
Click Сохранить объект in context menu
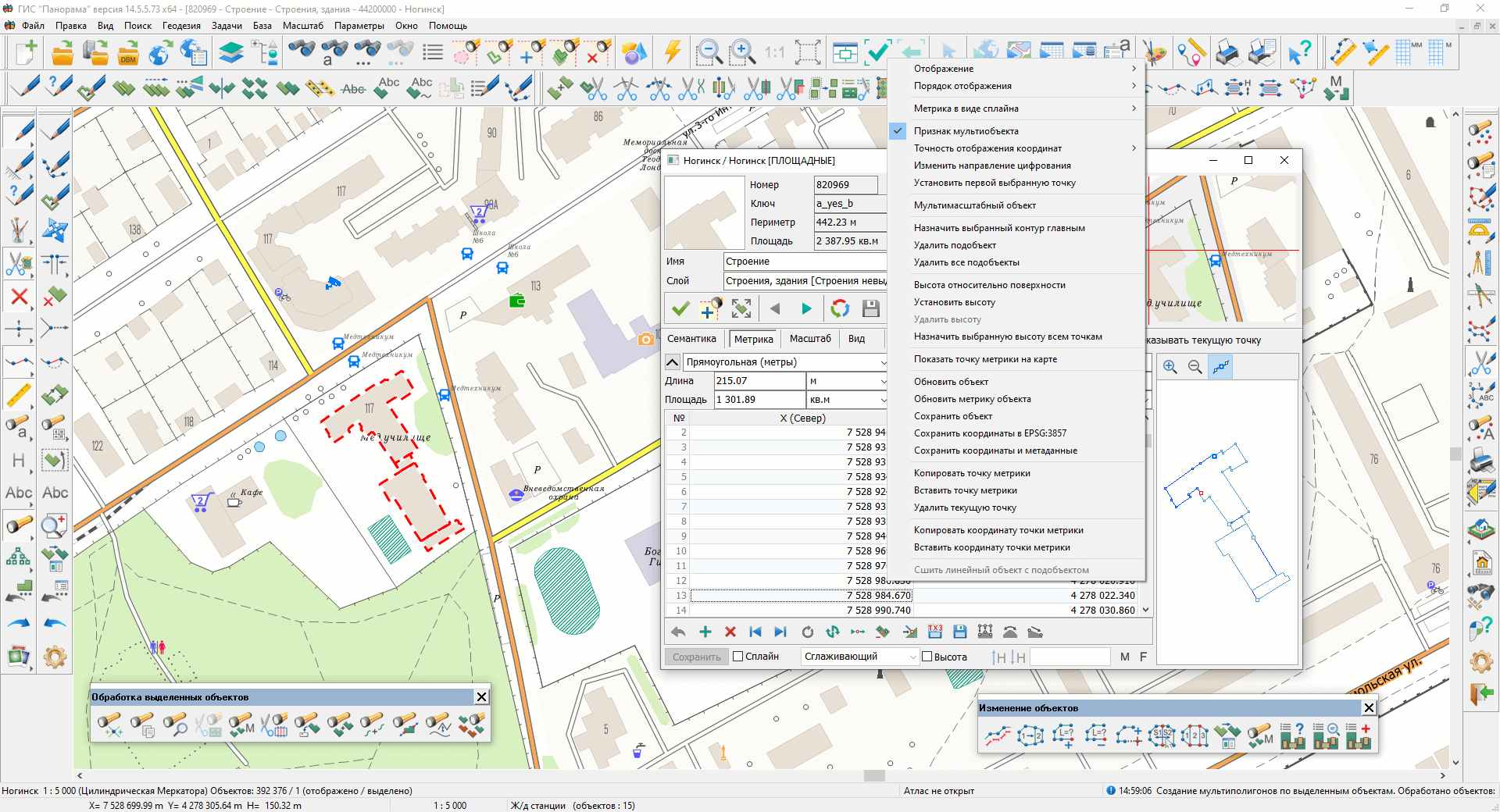pyautogui.click(x=953, y=416)
